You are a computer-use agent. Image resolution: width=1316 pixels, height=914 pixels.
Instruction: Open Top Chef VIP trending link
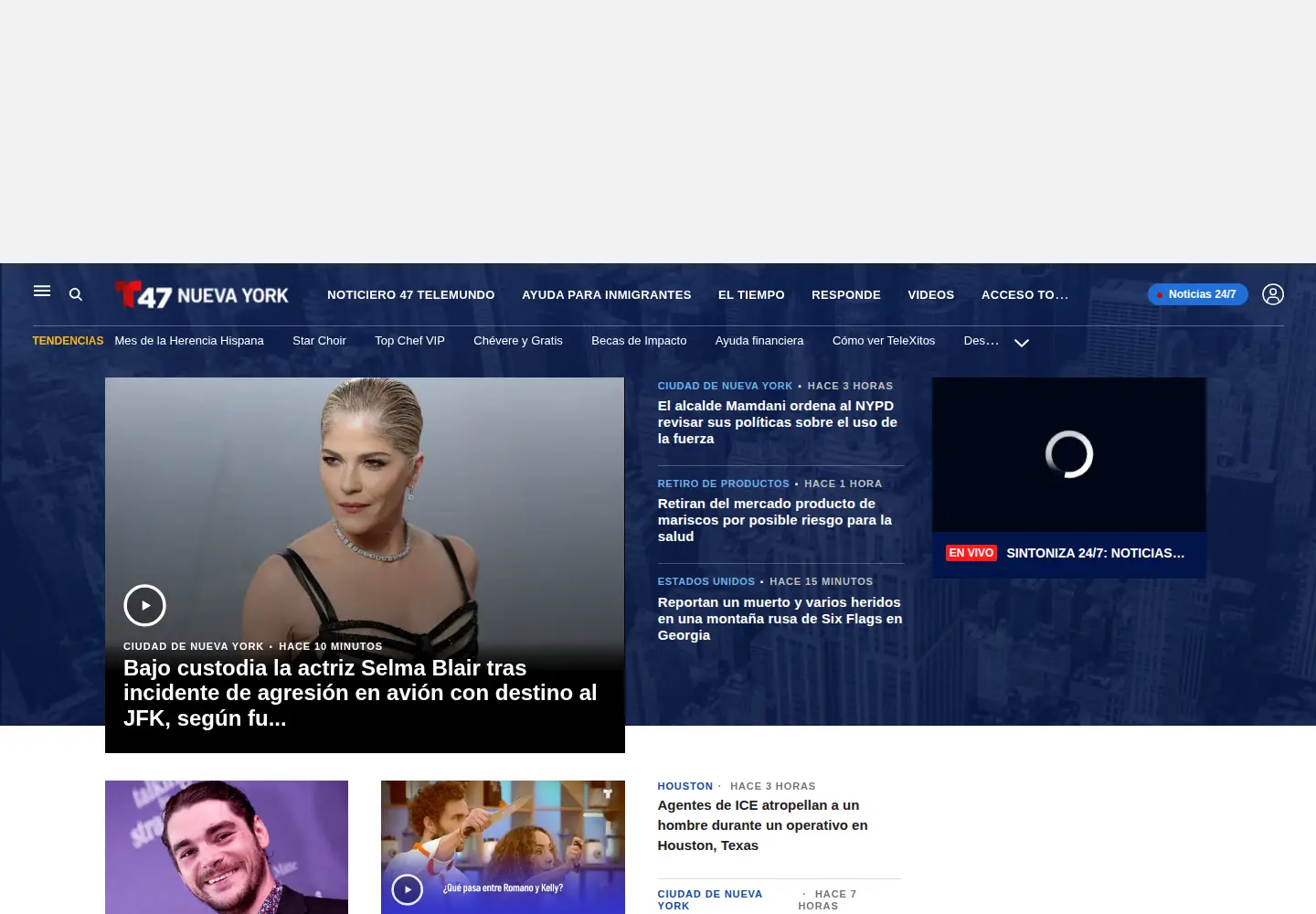pyautogui.click(x=409, y=341)
